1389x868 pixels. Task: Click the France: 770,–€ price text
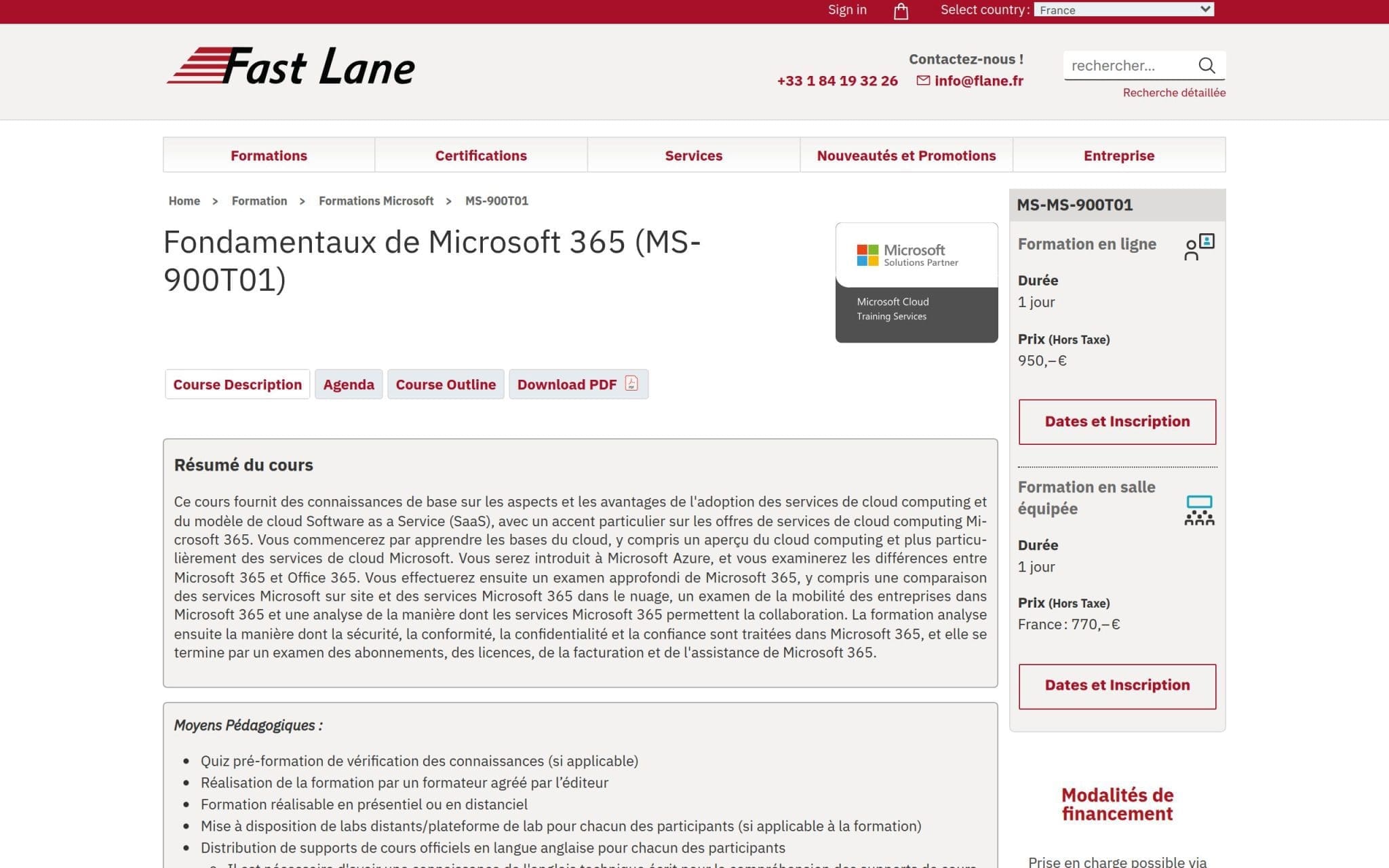[1068, 625]
